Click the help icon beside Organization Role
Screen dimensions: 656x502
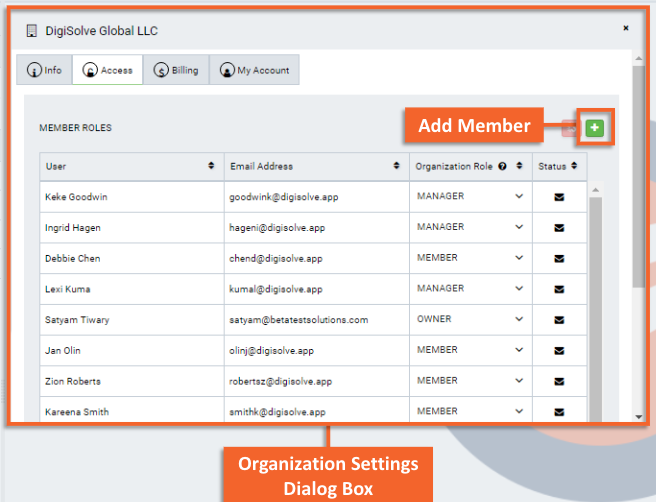[502, 166]
